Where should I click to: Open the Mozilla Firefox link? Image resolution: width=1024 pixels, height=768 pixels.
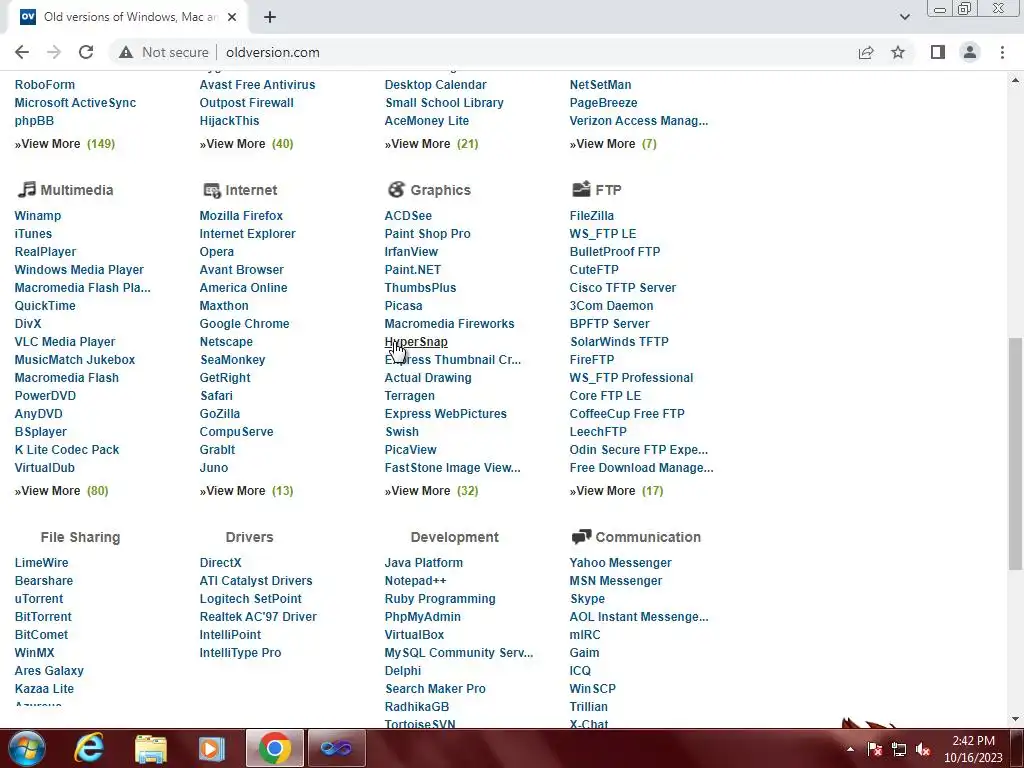pos(241,216)
